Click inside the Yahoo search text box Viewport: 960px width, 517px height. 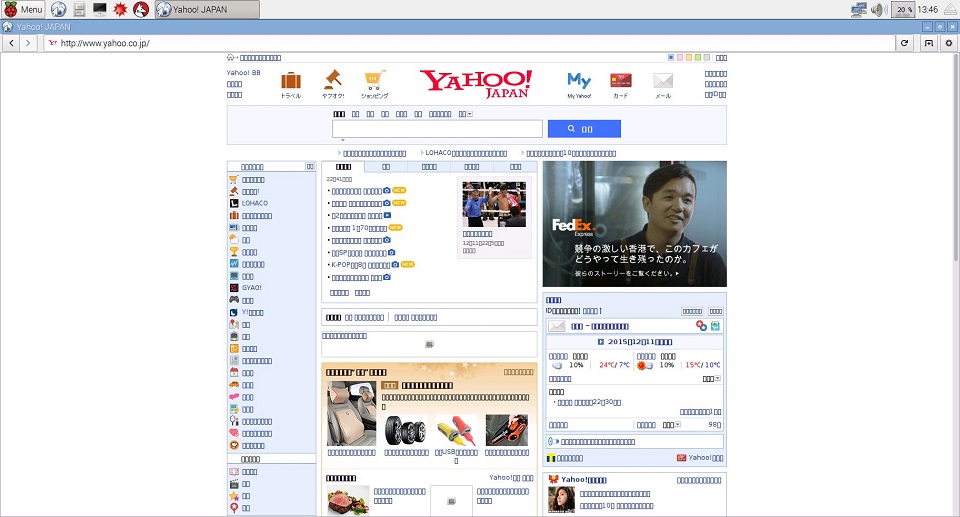tap(437, 129)
